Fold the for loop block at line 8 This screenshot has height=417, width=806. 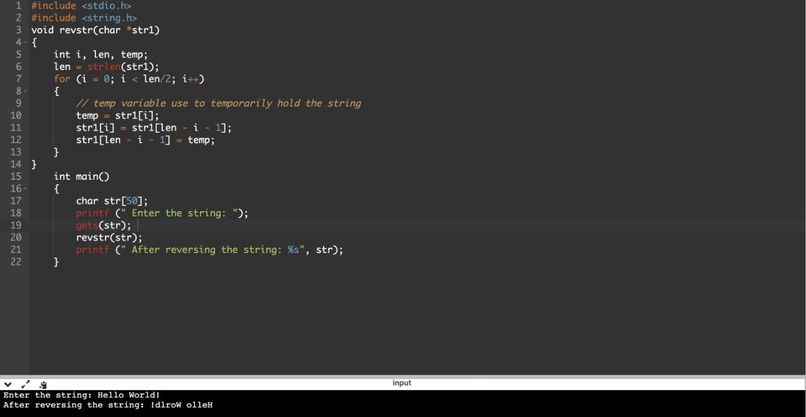point(25,91)
